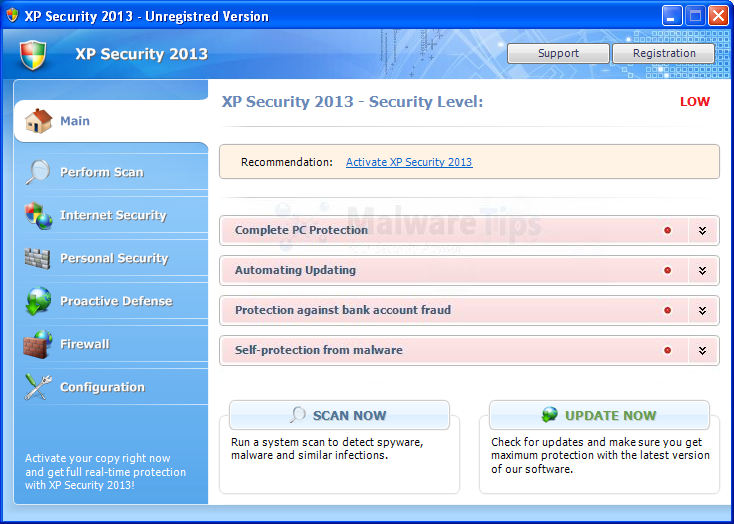Click the red status dot for bank account fraud
This screenshot has width=734, height=524.
click(668, 310)
